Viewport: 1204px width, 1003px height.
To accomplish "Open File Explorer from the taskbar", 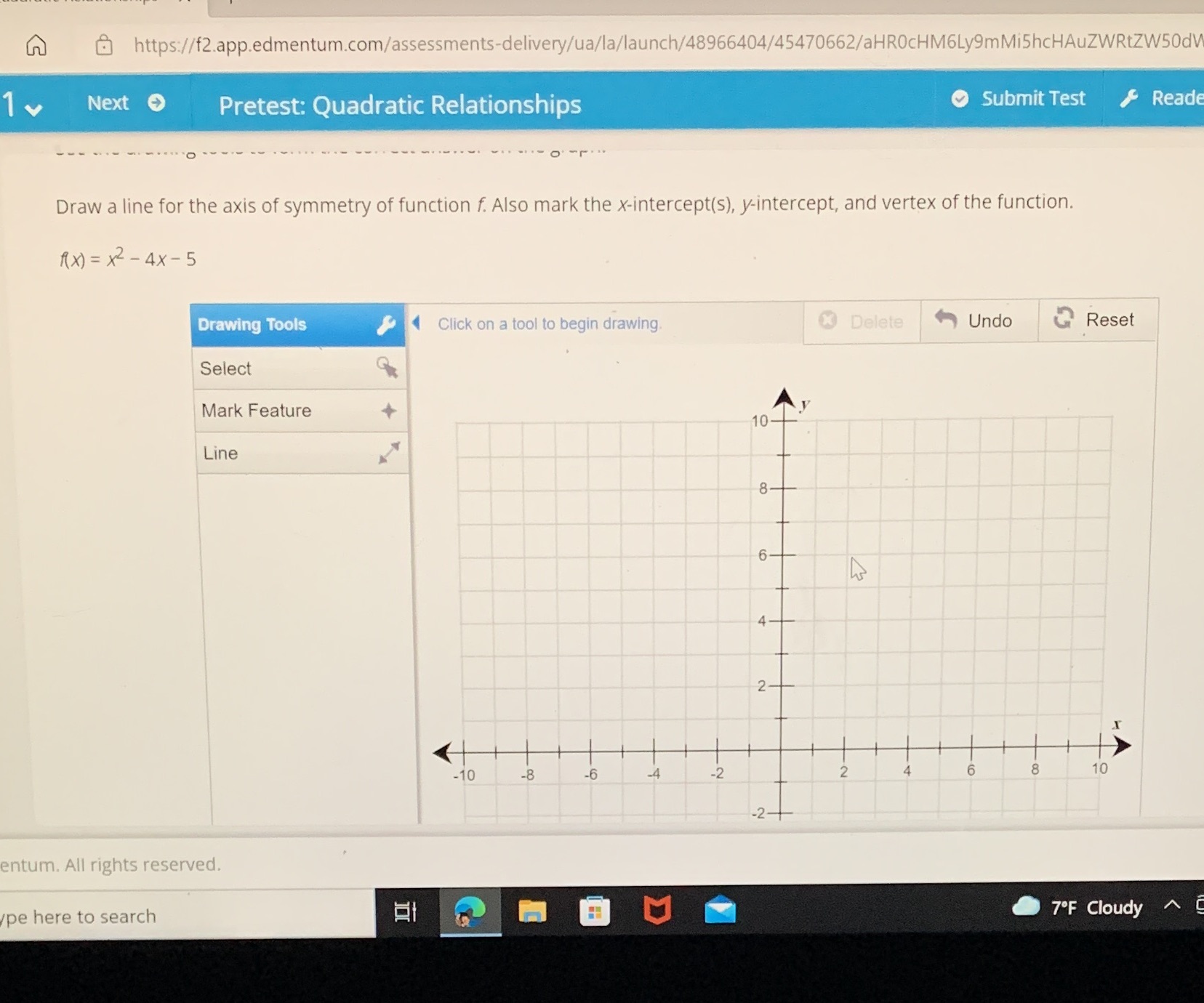I will coord(532,910).
